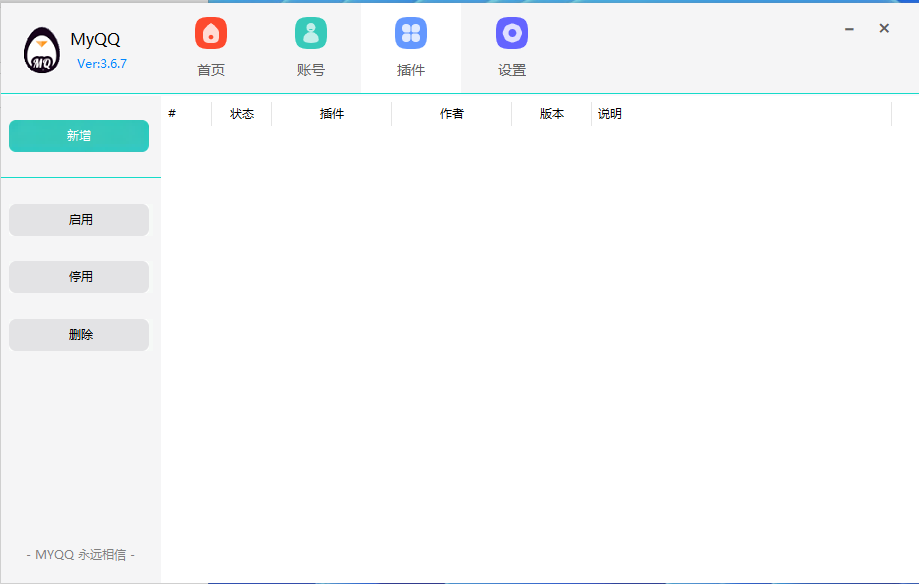The width and height of the screenshot is (919, 584).
Task: Select the 说明 column header
Action: point(610,114)
